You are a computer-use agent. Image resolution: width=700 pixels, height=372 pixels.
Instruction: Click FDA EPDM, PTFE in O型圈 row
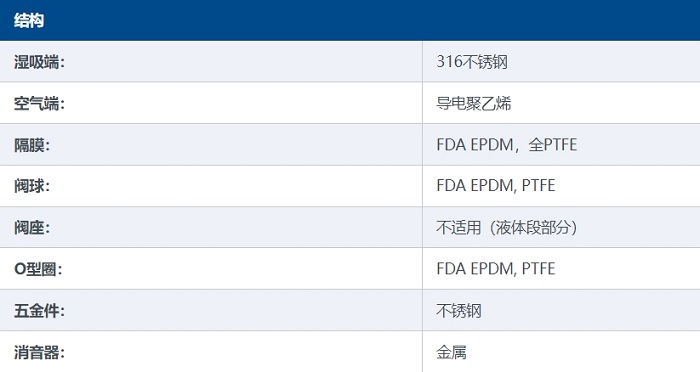tap(496, 269)
